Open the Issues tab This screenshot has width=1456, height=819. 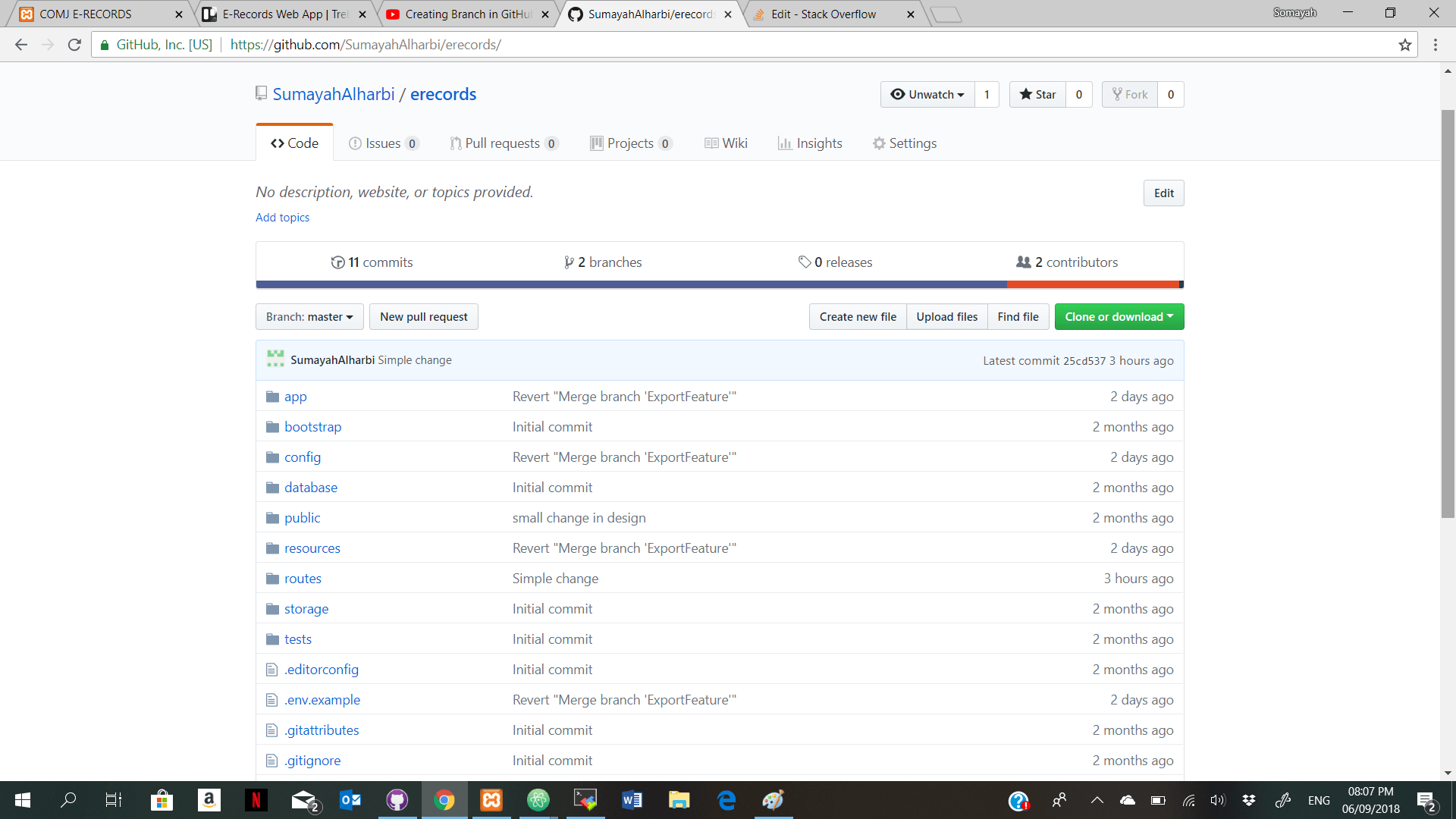(x=384, y=143)
